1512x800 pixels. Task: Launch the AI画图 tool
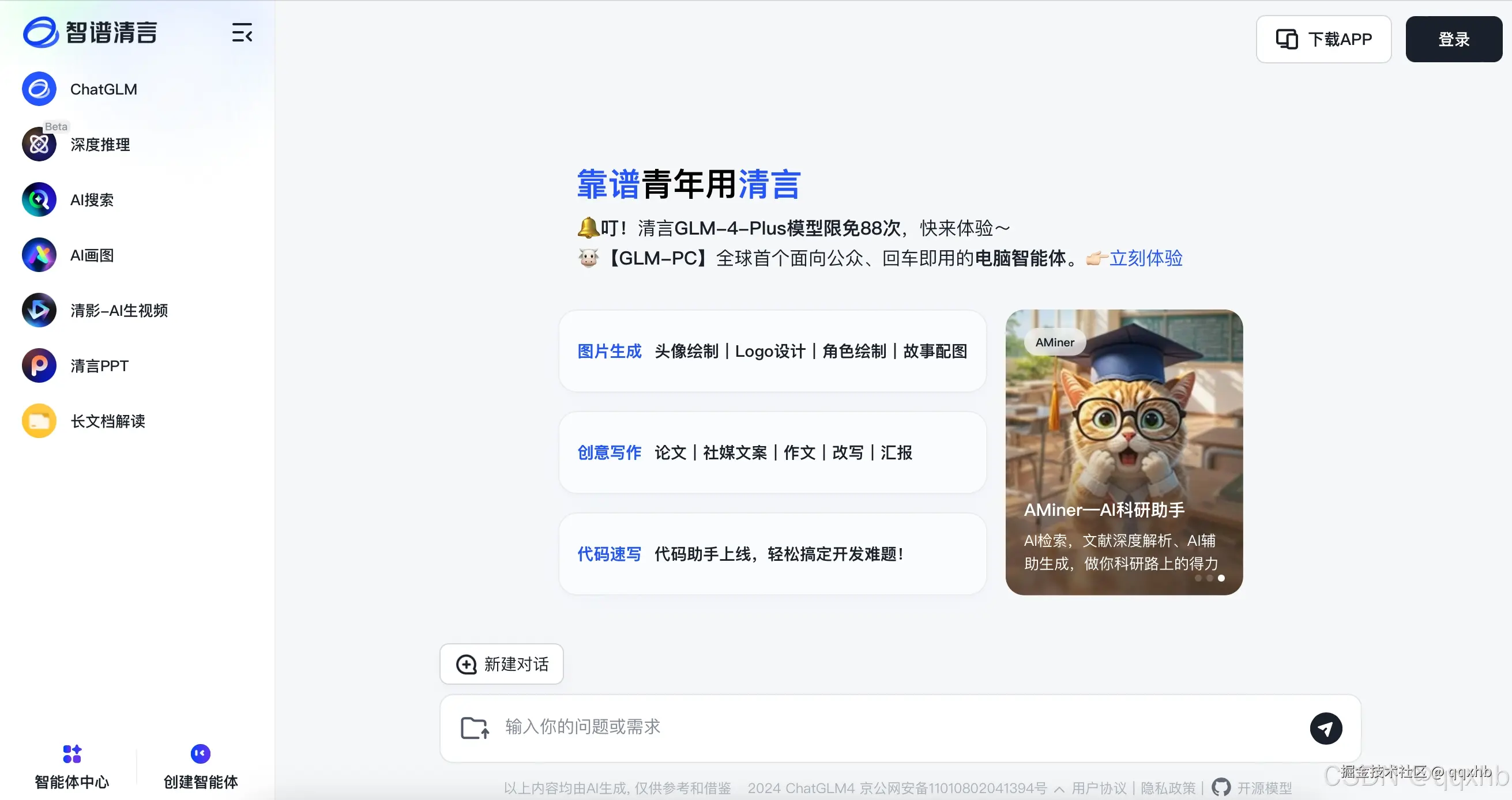(91, 255)
